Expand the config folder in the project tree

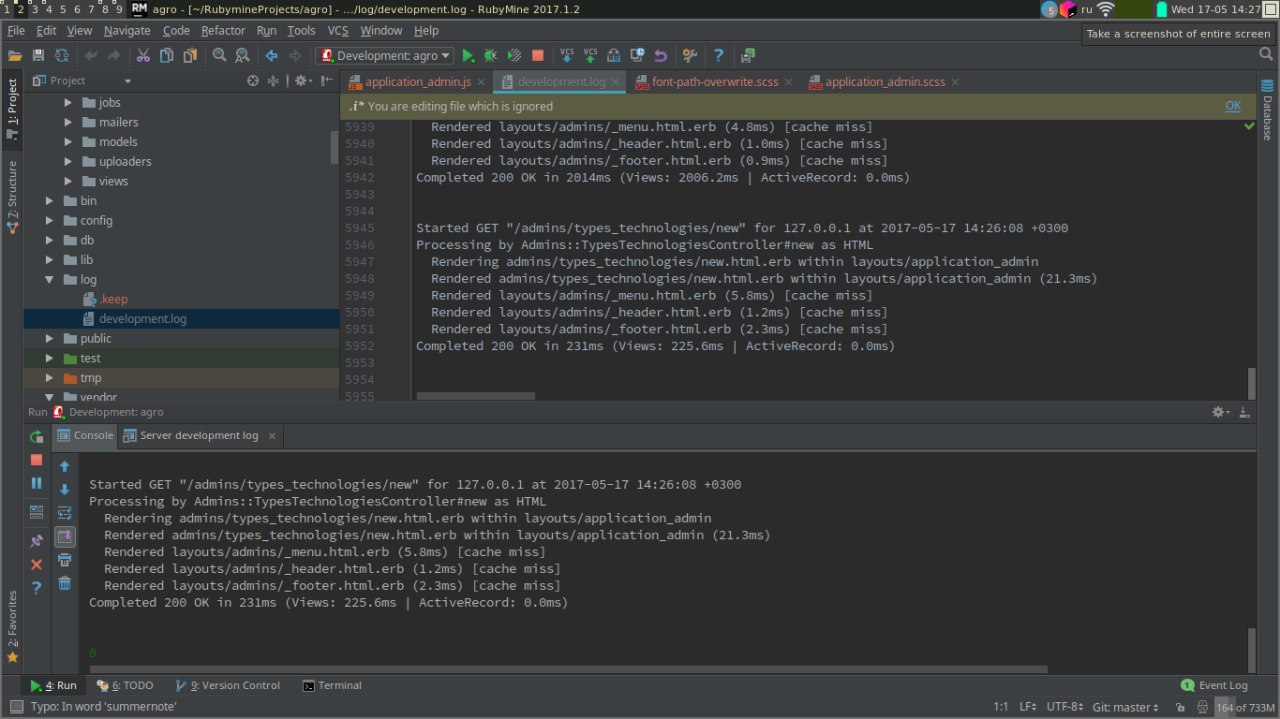click(x=49, y=220)
